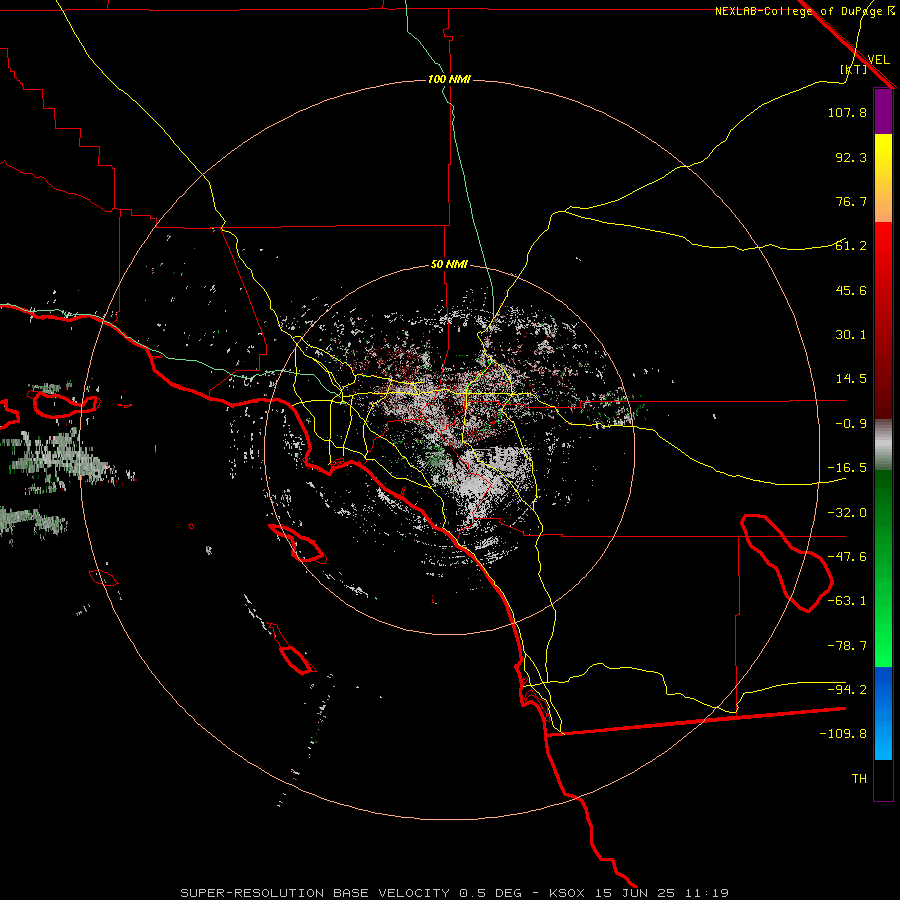900x900 pixels.
Task: Click the TH label on the legend
Action: point(859,779)
